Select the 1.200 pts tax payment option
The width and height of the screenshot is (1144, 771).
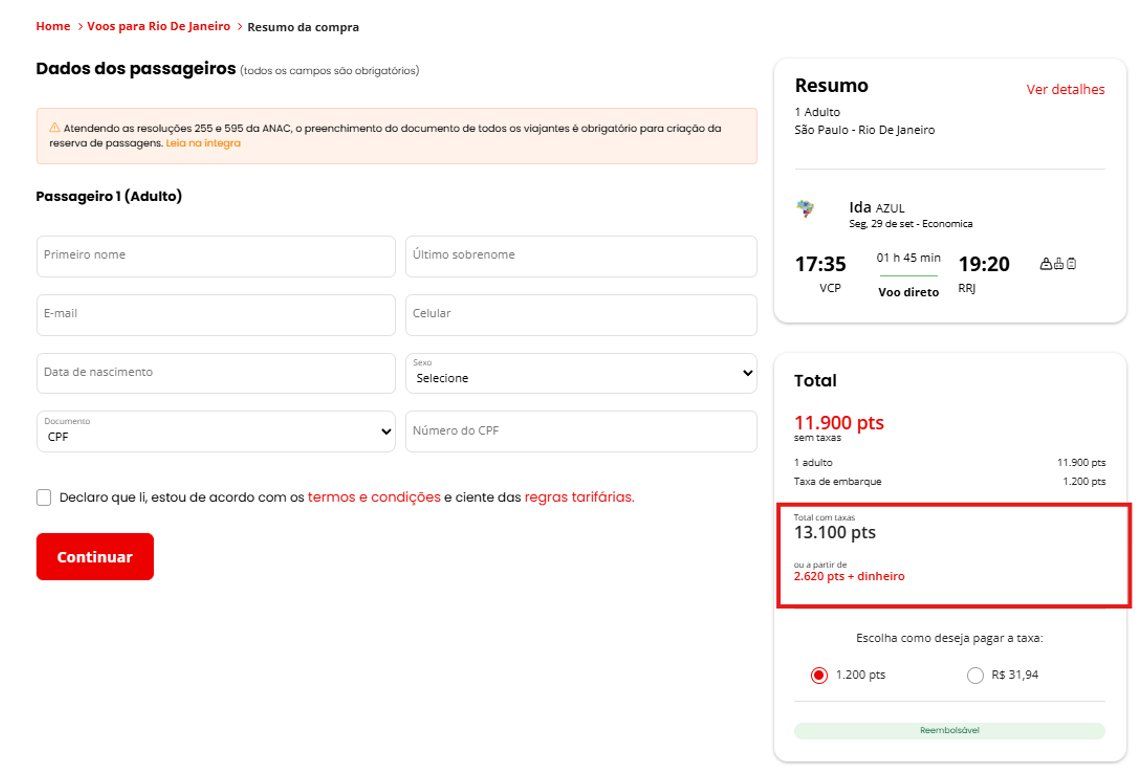pyautogui.click(x=819, y=675)
